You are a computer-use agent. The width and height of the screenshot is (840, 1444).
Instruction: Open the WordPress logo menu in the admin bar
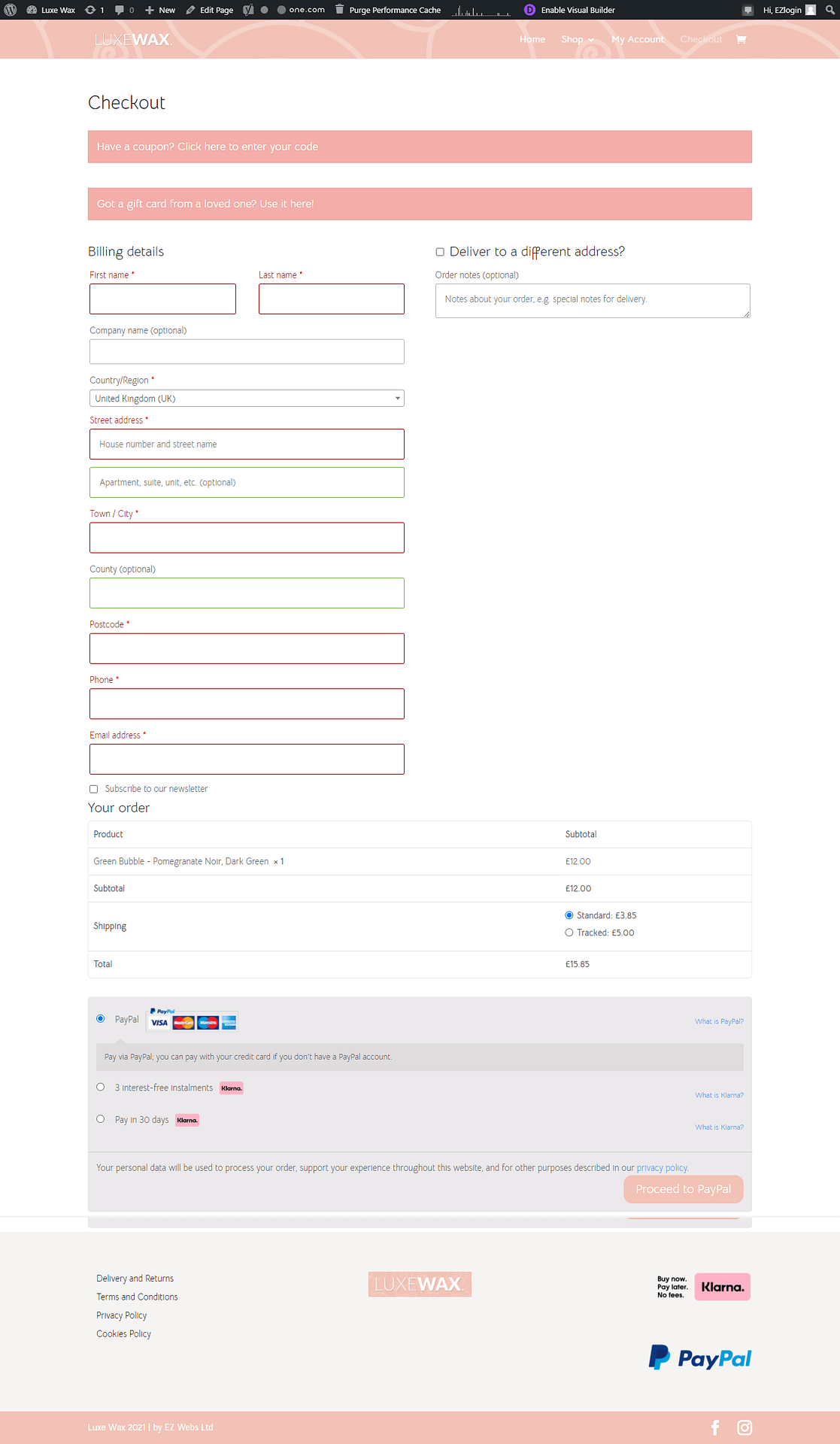11,10
